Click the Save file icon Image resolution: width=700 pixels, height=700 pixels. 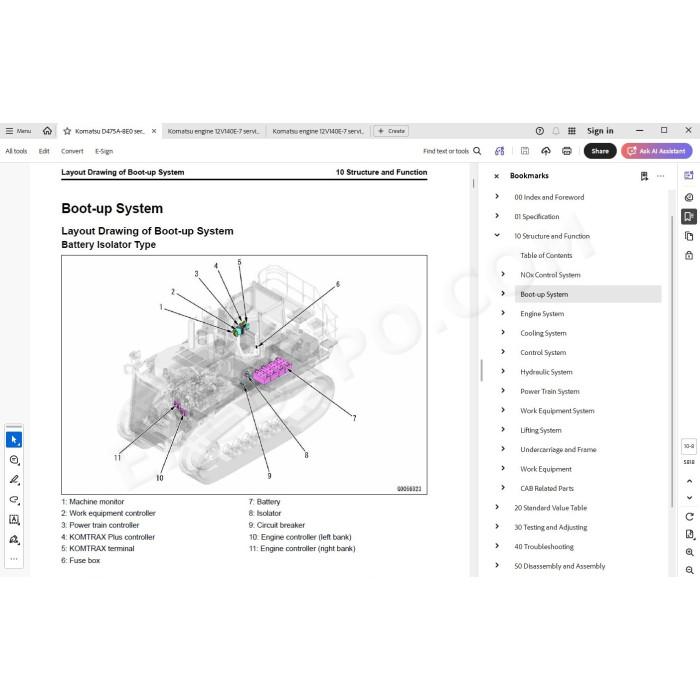click(x=525, y=151)
